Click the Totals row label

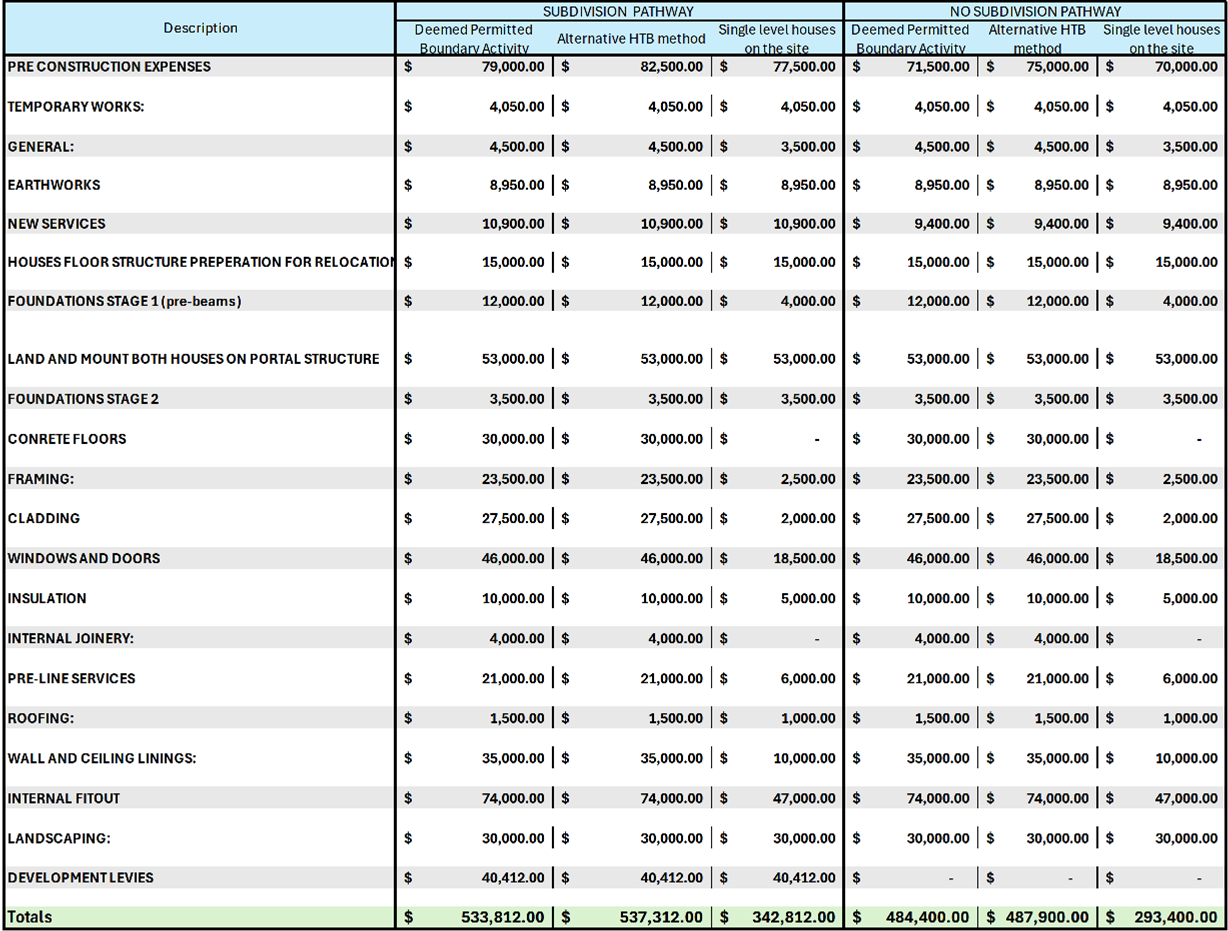coord(30,917)
